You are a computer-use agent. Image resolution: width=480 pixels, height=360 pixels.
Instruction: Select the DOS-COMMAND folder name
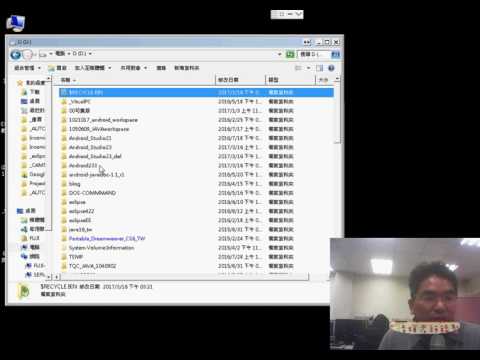(92, 193)
